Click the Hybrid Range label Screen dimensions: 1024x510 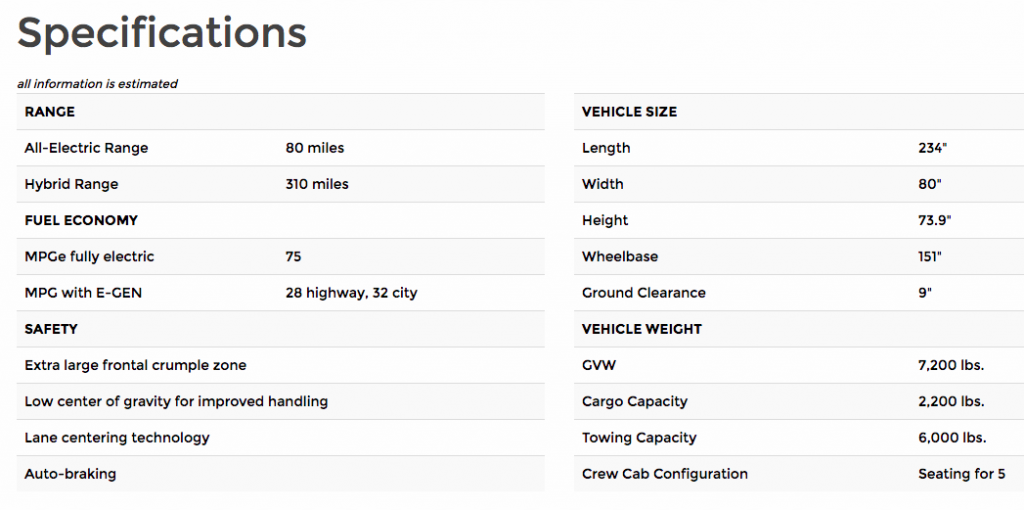[x=71, y=184]
